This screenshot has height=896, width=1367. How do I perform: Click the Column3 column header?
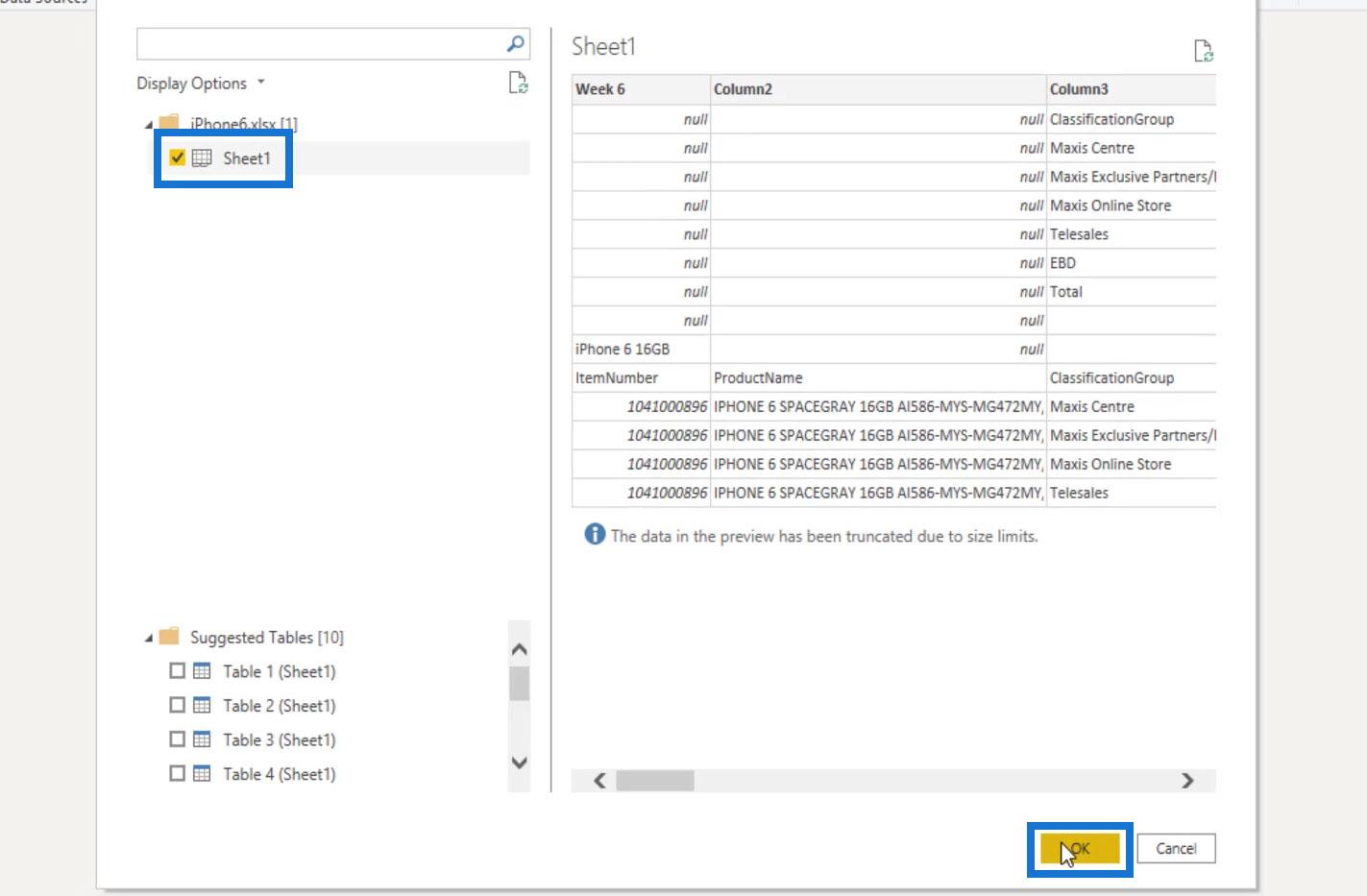[1132, 89]
